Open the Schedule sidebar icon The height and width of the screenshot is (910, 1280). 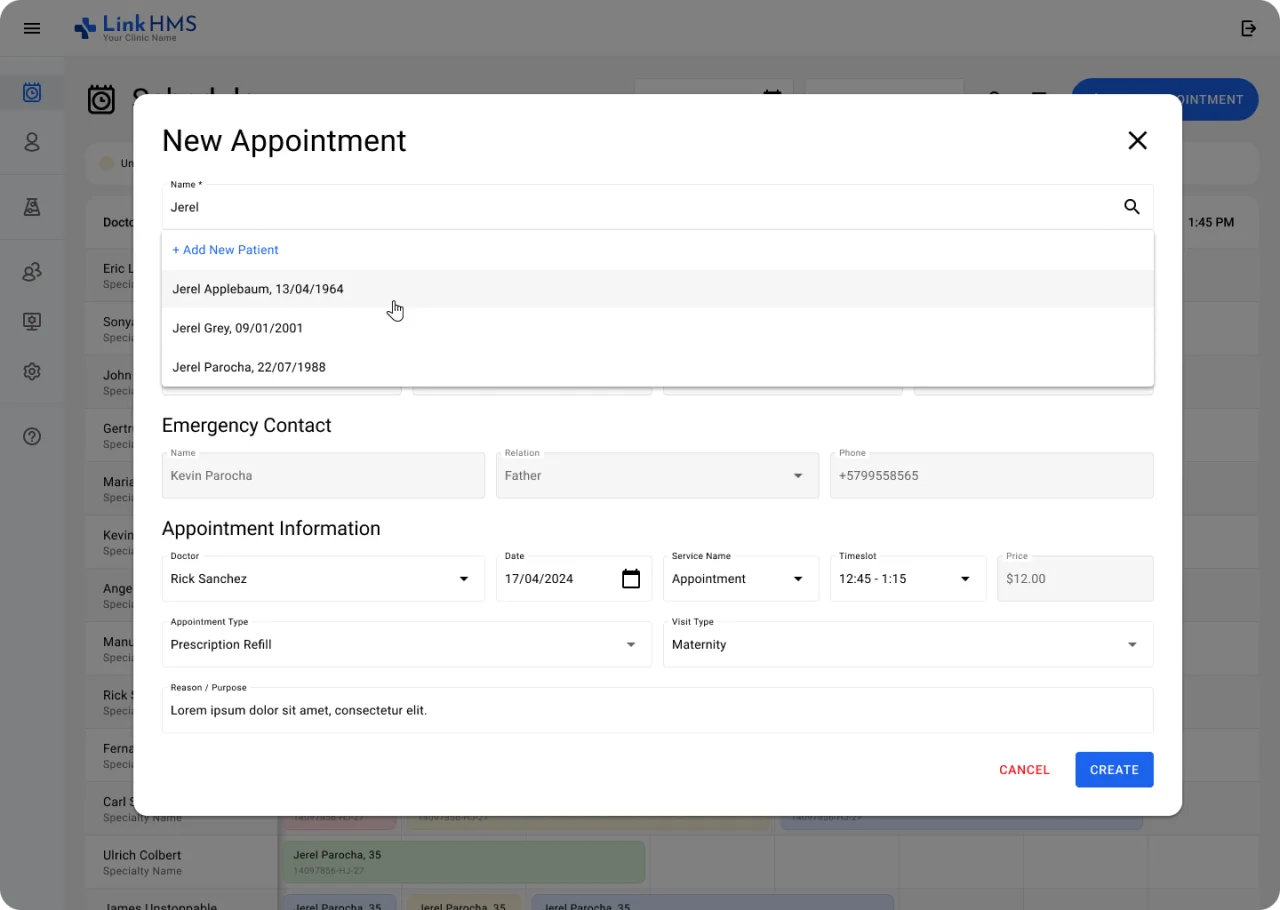pyautogui.click(x=32, y=93)
